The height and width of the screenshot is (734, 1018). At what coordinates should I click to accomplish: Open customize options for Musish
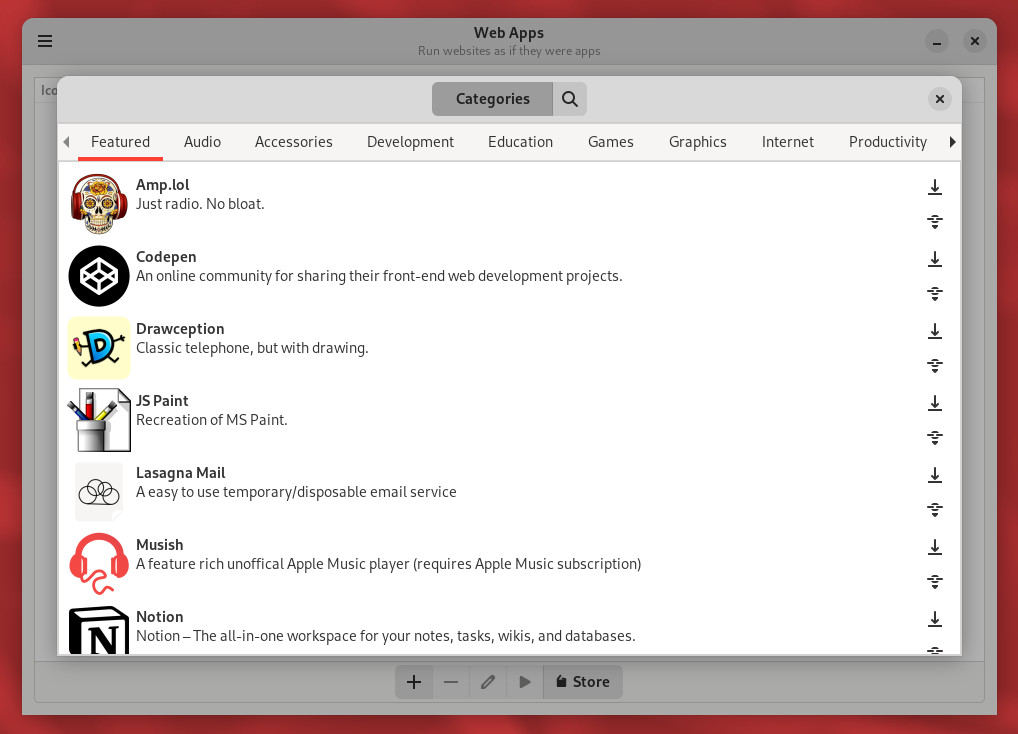point(934,582)
